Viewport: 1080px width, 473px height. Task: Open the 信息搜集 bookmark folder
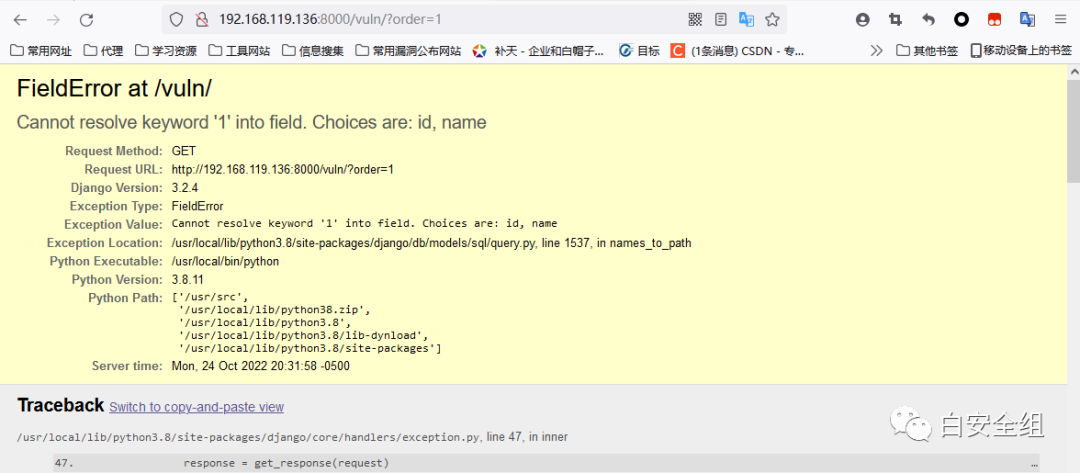(x=312, y=50)
